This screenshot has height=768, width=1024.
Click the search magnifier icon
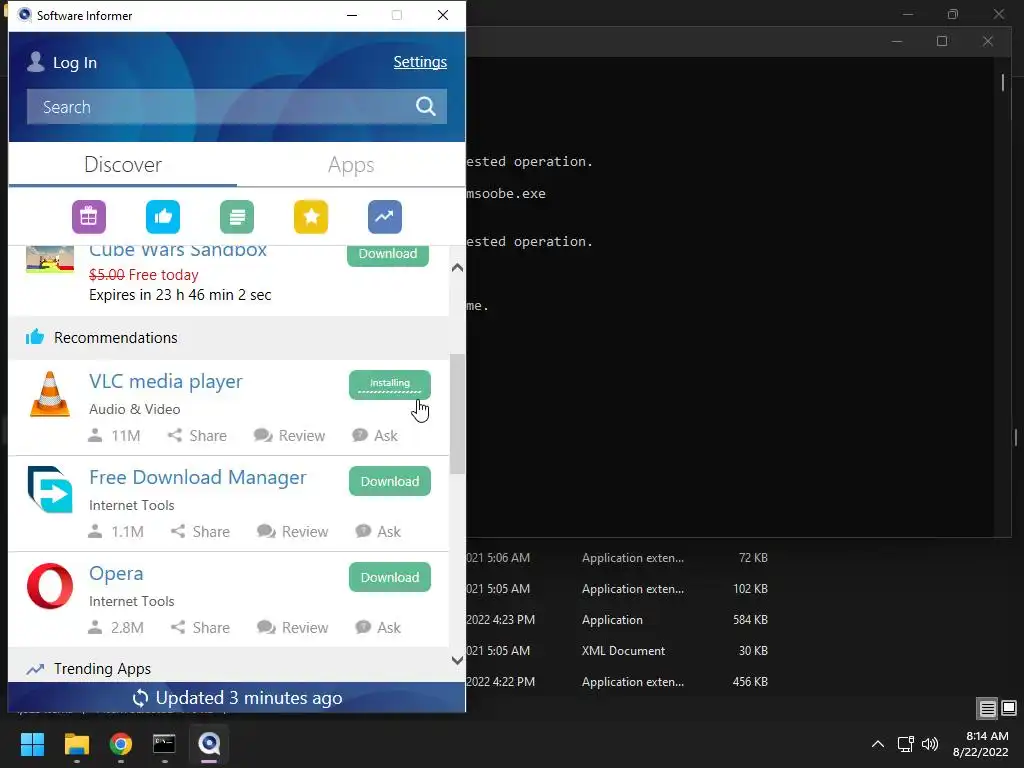426,106
